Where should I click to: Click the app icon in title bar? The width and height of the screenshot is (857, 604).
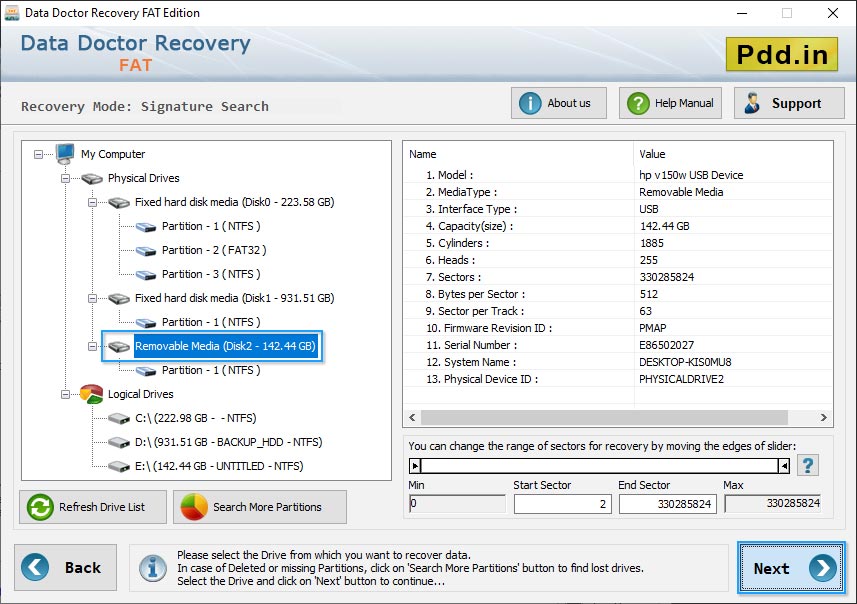(11, 13)
